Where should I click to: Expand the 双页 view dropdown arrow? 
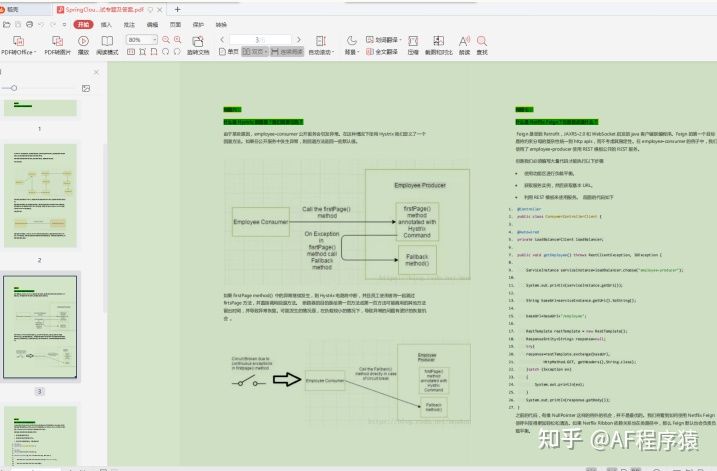coord(266,52)
